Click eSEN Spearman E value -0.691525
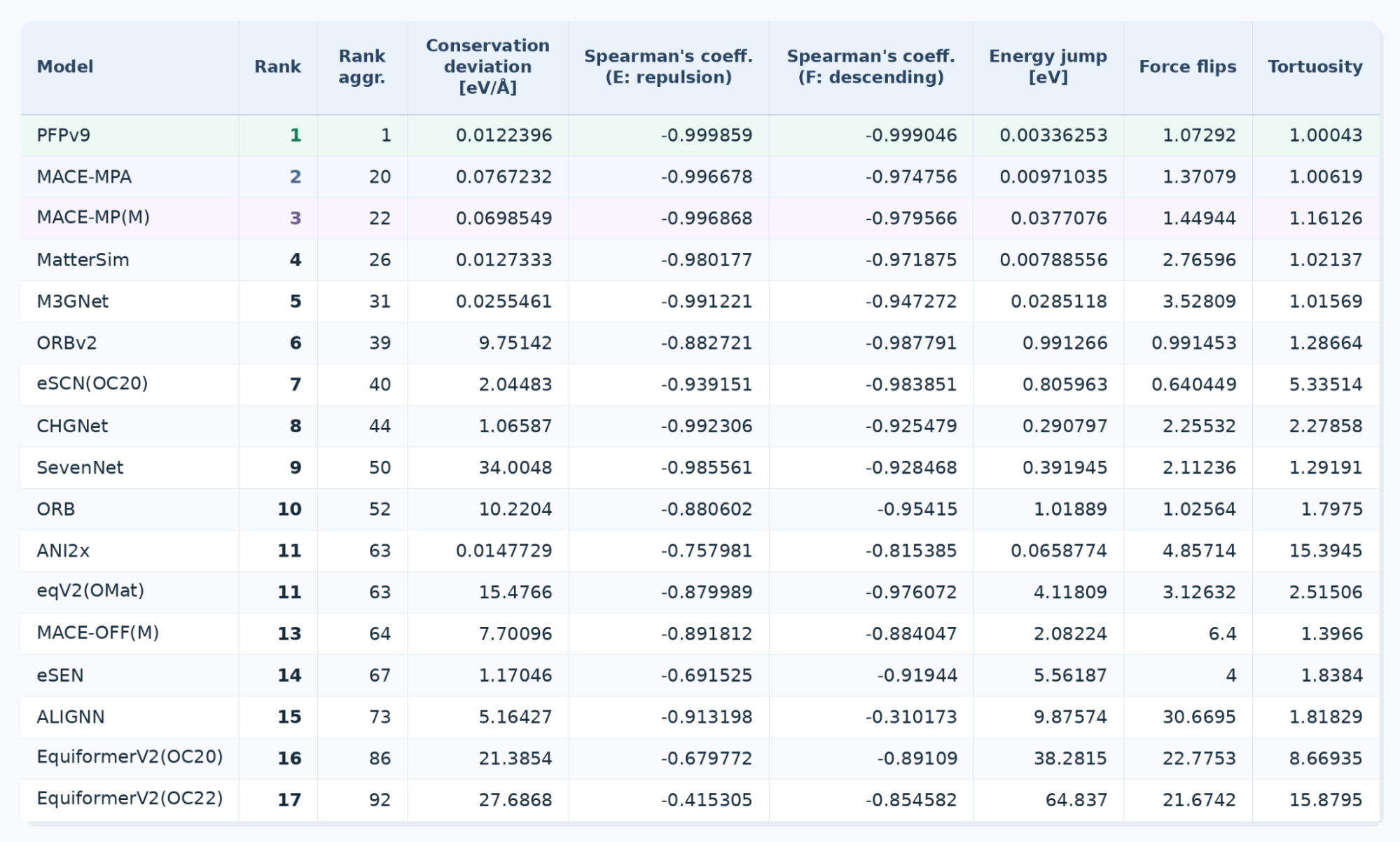The width and height of the screenshot is (1400, 842). [707, 675]
